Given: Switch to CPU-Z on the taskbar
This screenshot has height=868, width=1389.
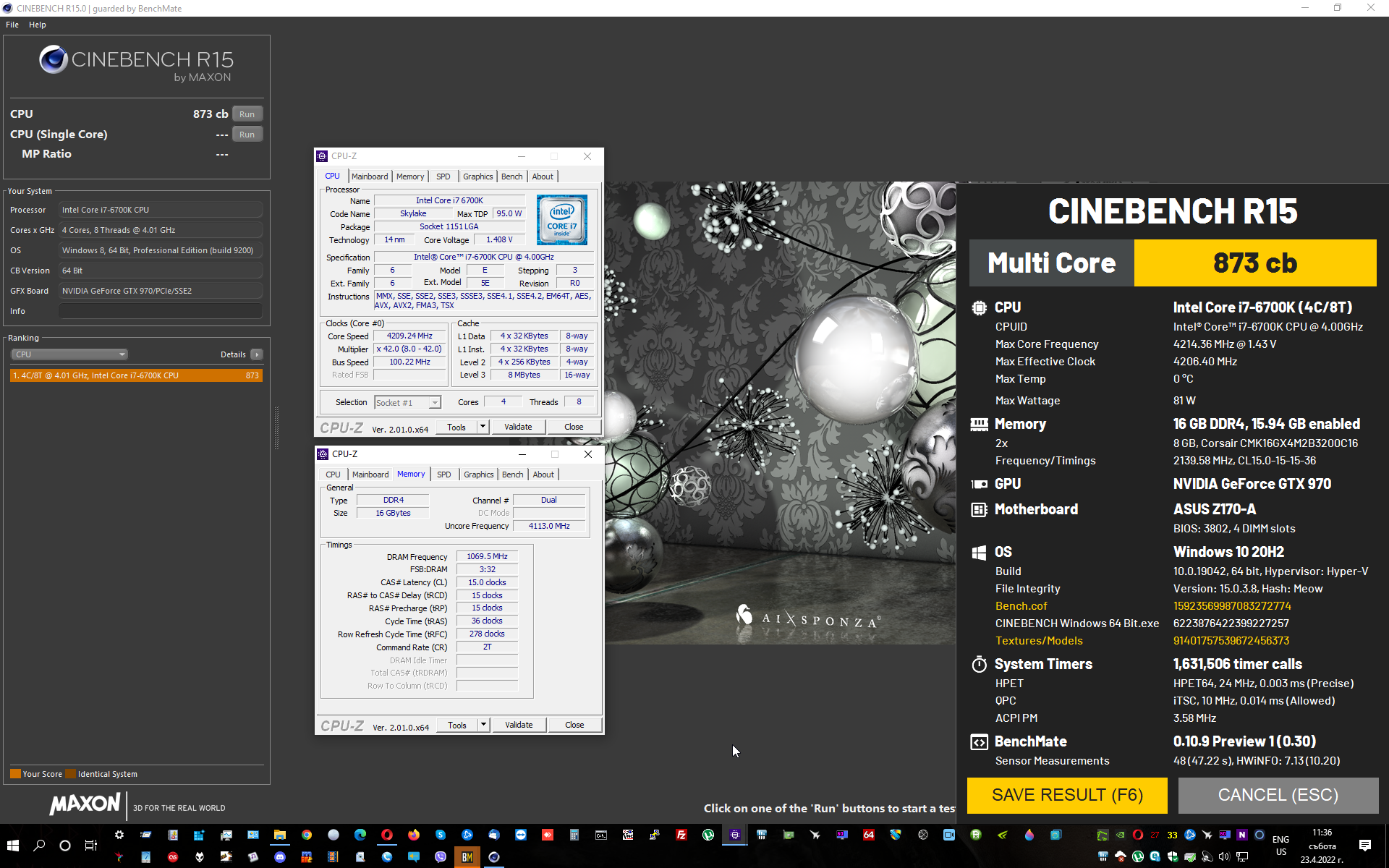Looking at the screenshot, I should tap(735, 835).
